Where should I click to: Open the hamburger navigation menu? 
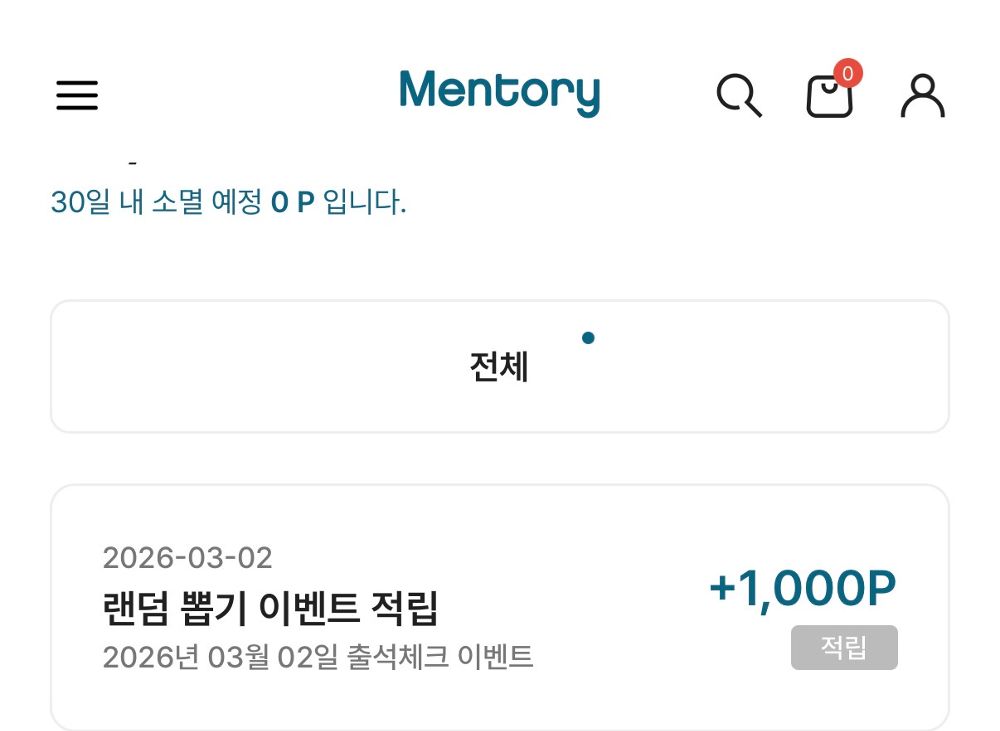77,95
